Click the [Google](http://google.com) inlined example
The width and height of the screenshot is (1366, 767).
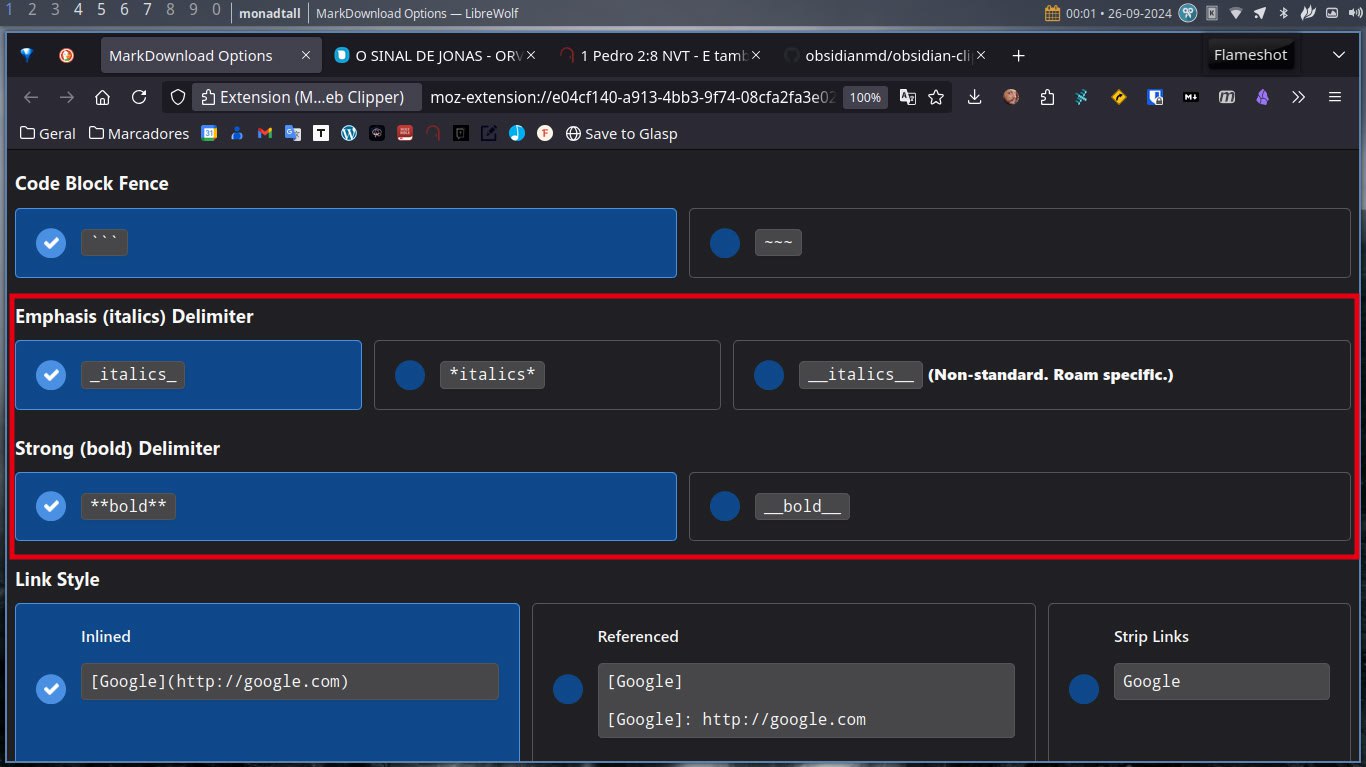coord(290,681)
